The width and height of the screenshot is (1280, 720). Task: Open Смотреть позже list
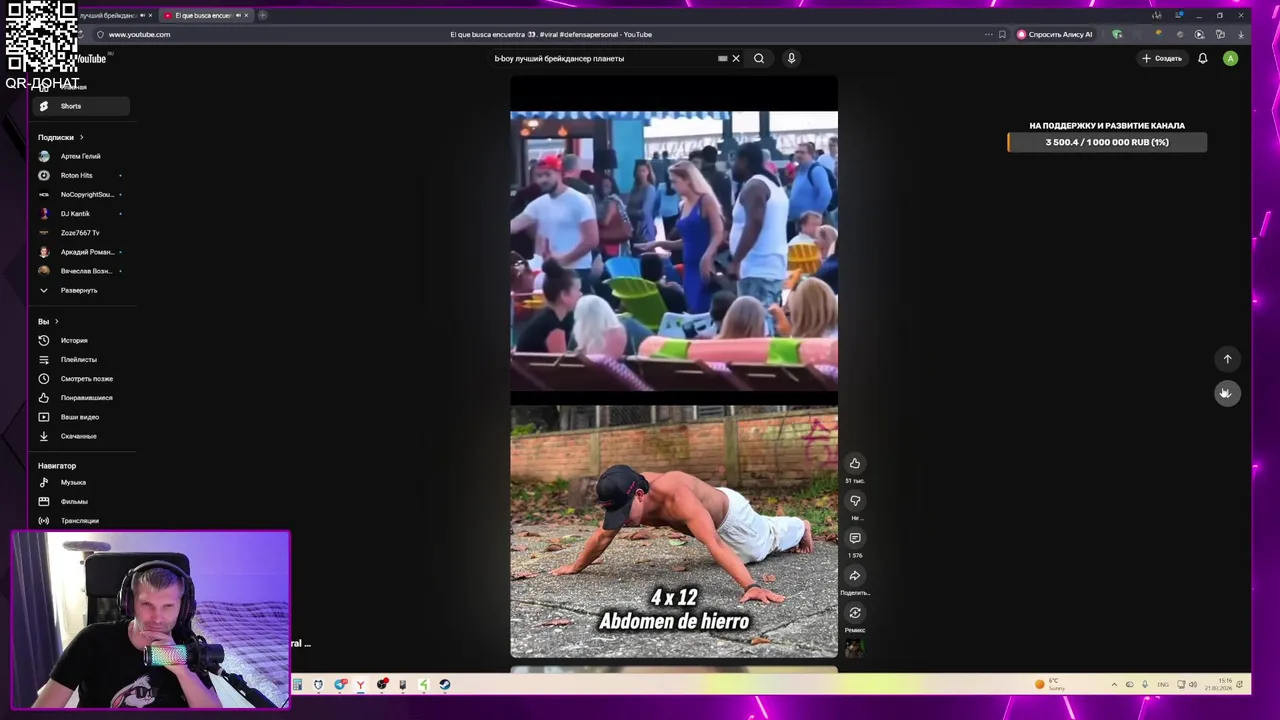[82, 378]
